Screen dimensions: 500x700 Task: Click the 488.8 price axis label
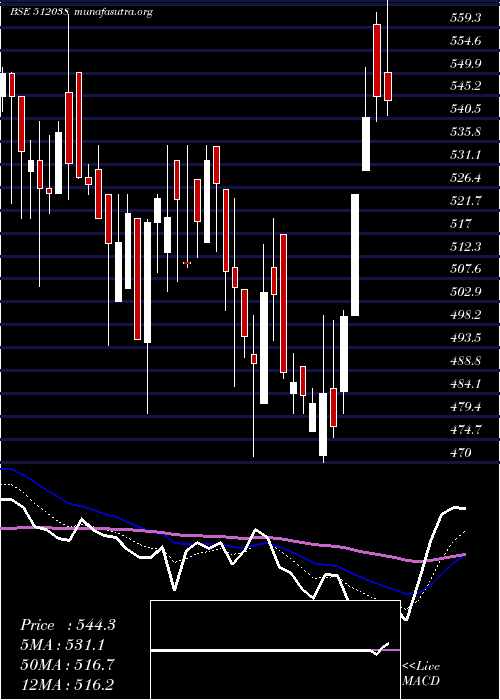point(465,361)
